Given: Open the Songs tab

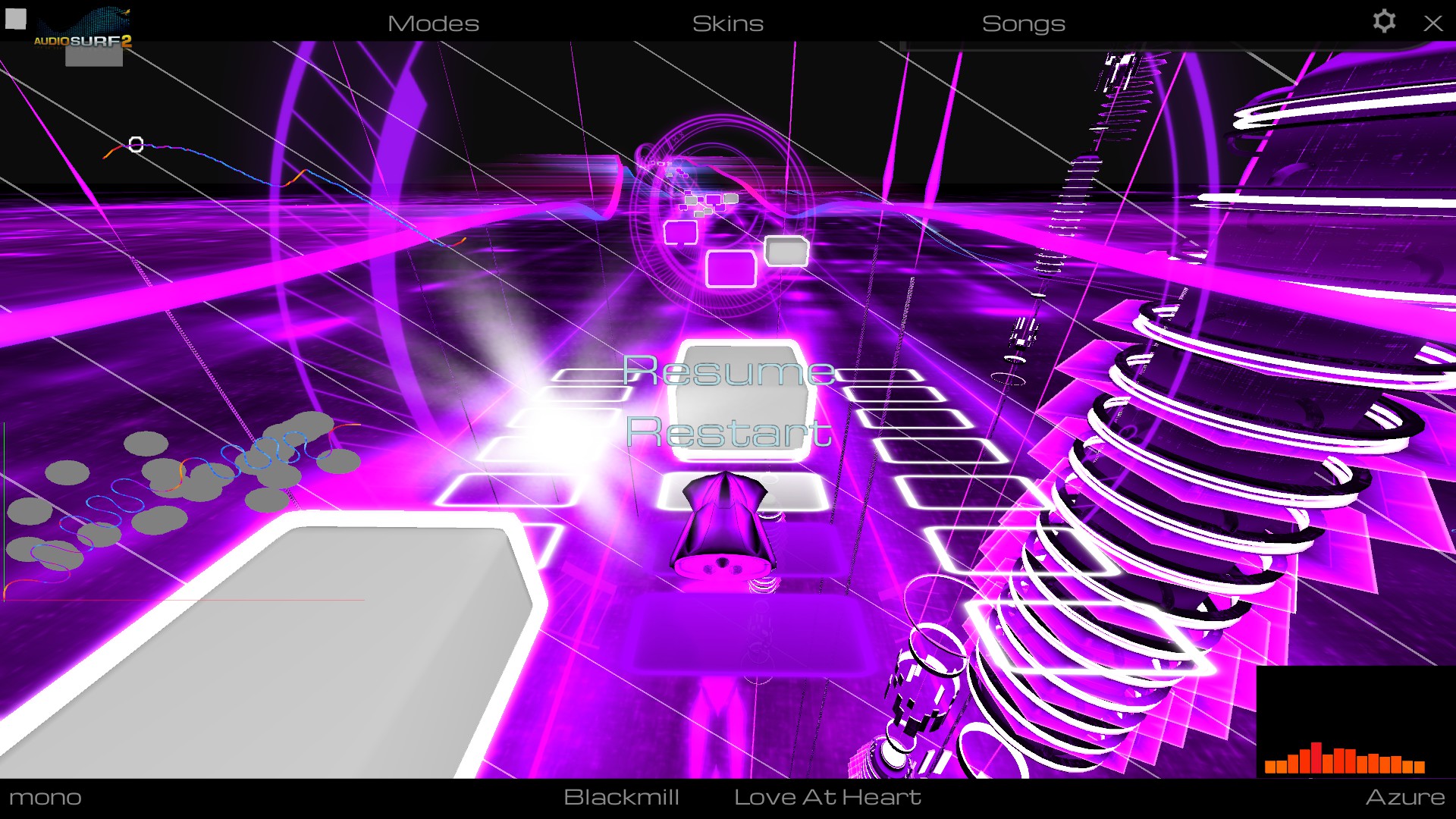Looking at the screenshot, I should tap(1023, 24).
